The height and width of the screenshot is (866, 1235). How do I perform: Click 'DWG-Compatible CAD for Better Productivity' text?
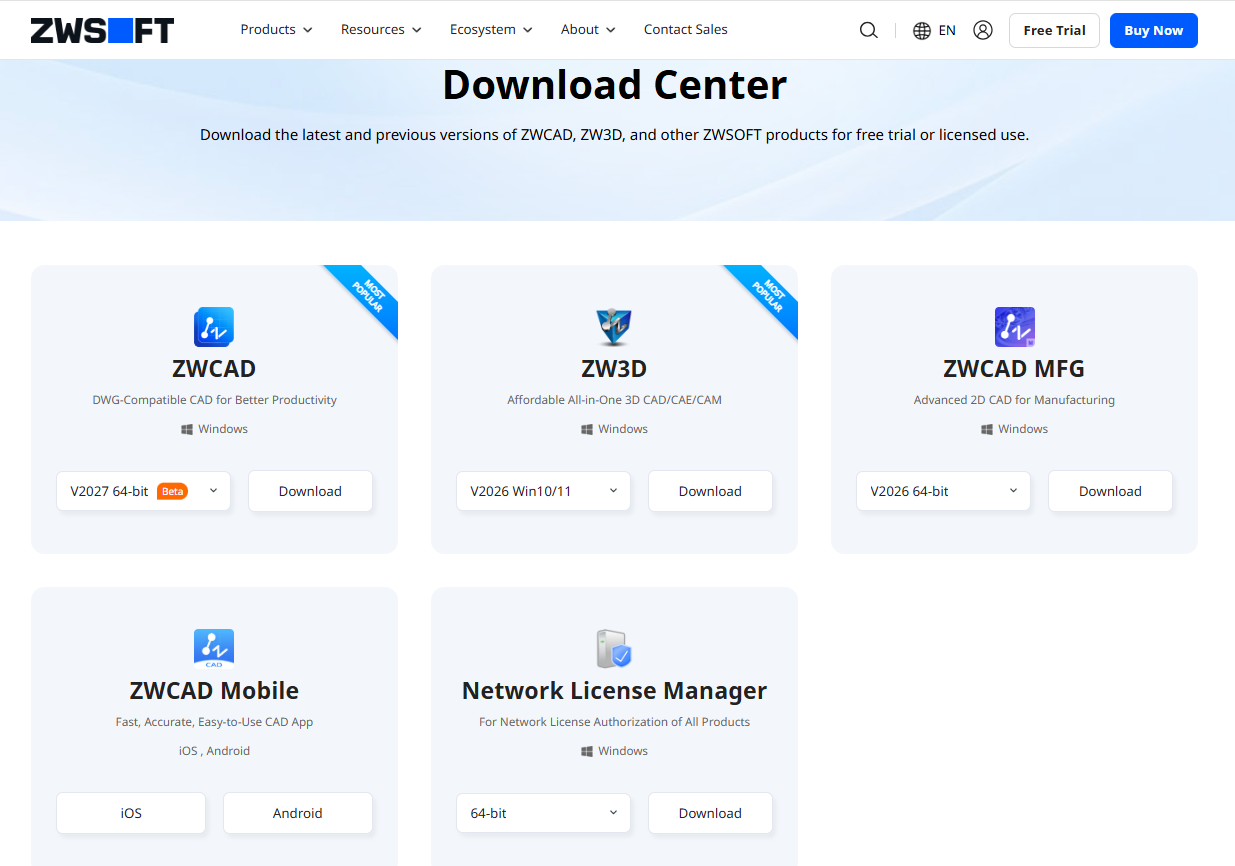point(214,400)
